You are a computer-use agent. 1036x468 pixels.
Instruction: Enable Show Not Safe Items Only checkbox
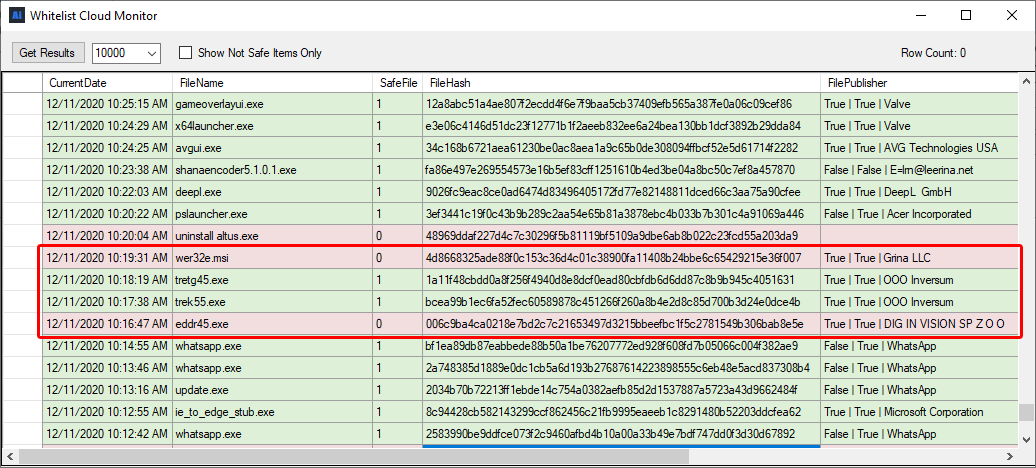[x=185, y=53]
